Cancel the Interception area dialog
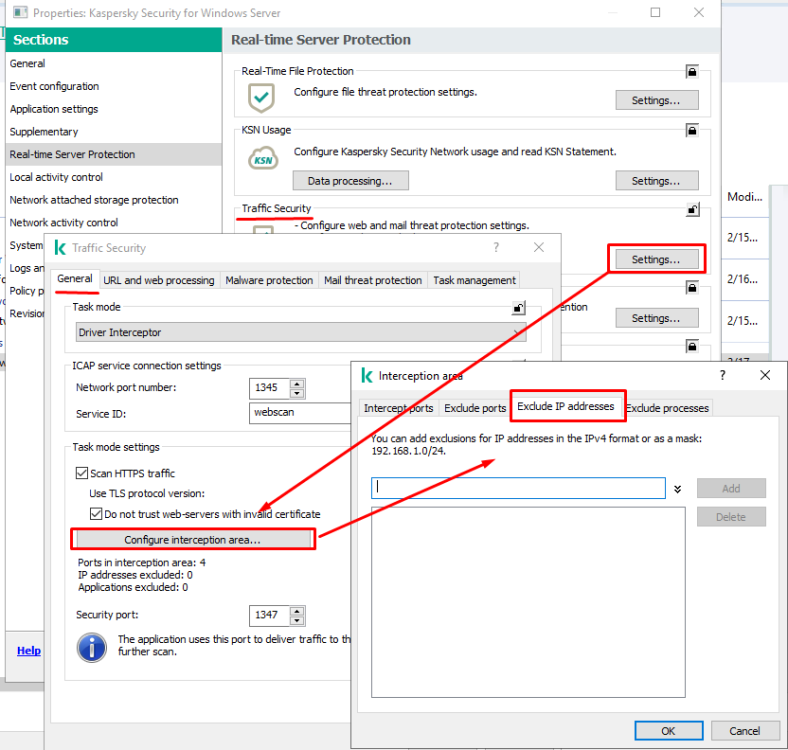The image size is (788, 750). (744, 731)
